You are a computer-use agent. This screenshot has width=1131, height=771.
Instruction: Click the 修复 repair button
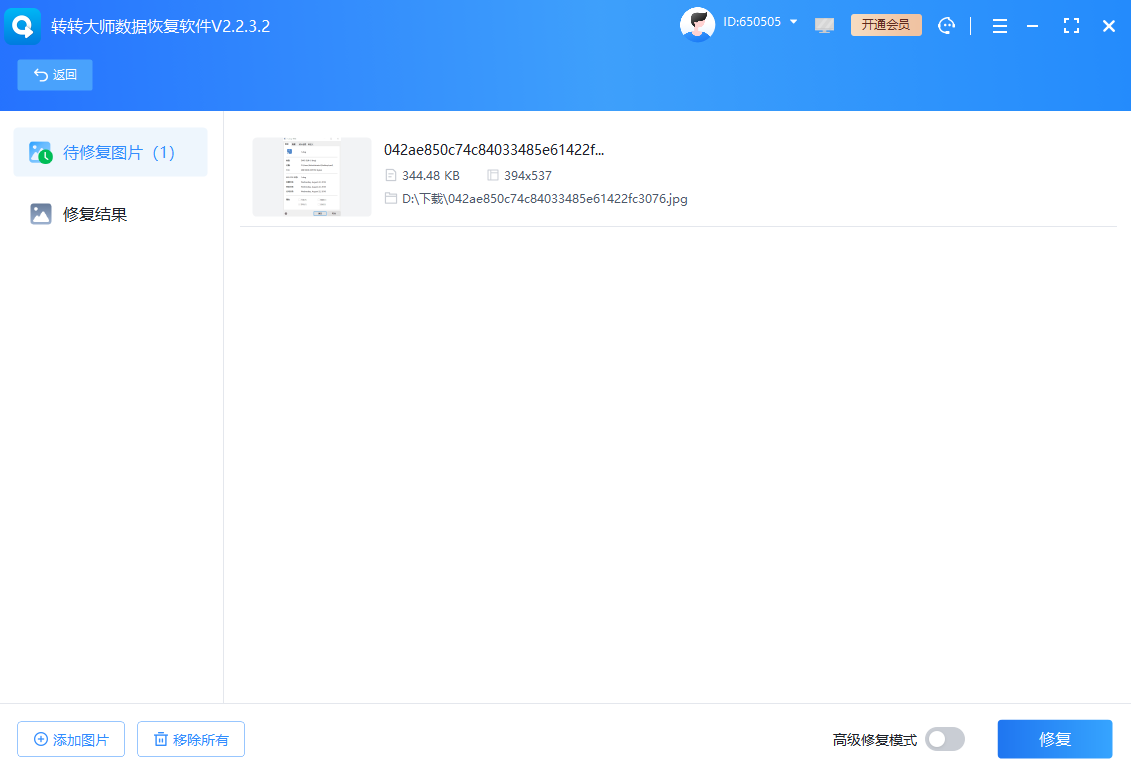pos(1054,739)
